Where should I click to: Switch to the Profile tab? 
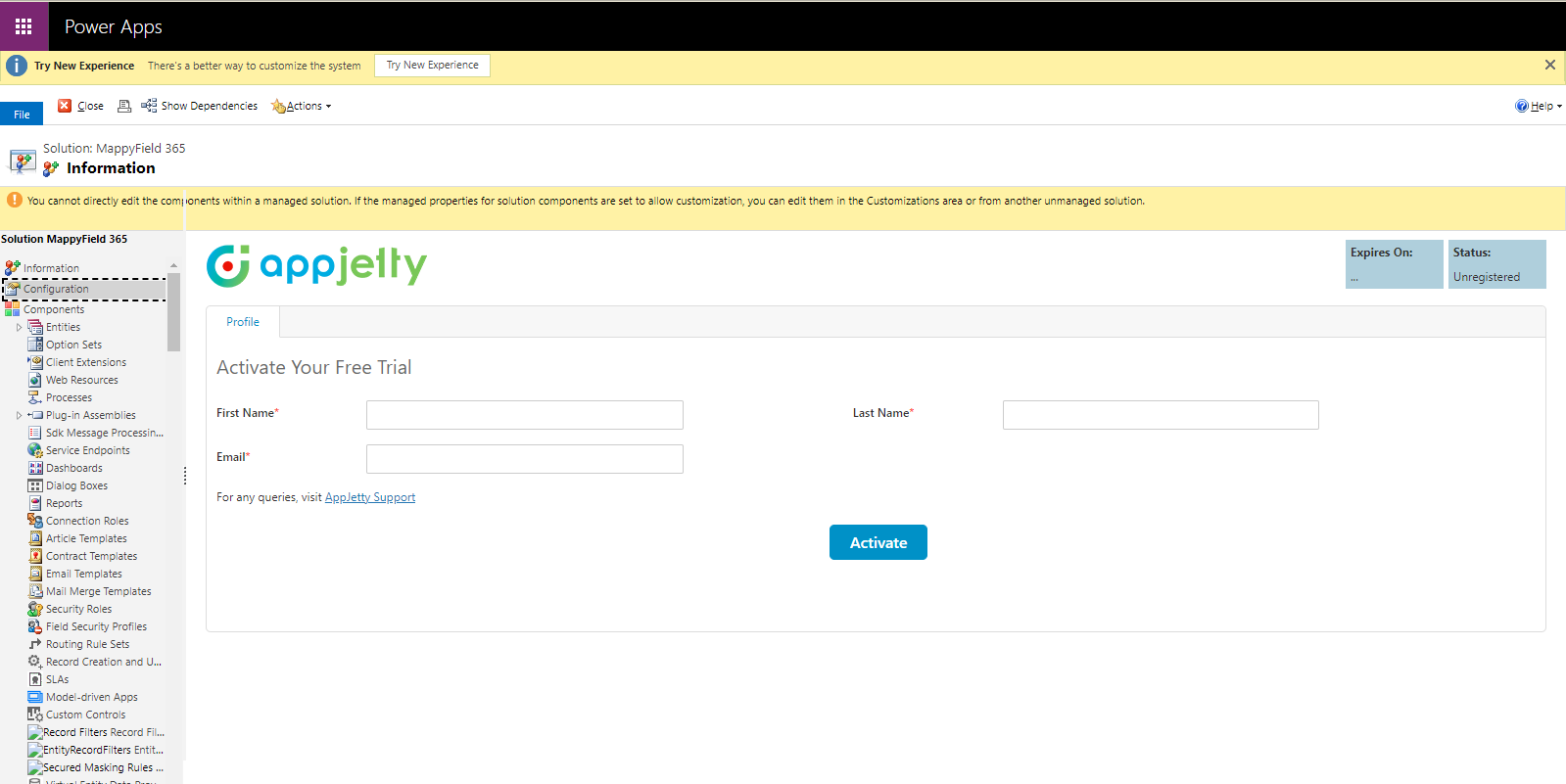pos(243,322)
